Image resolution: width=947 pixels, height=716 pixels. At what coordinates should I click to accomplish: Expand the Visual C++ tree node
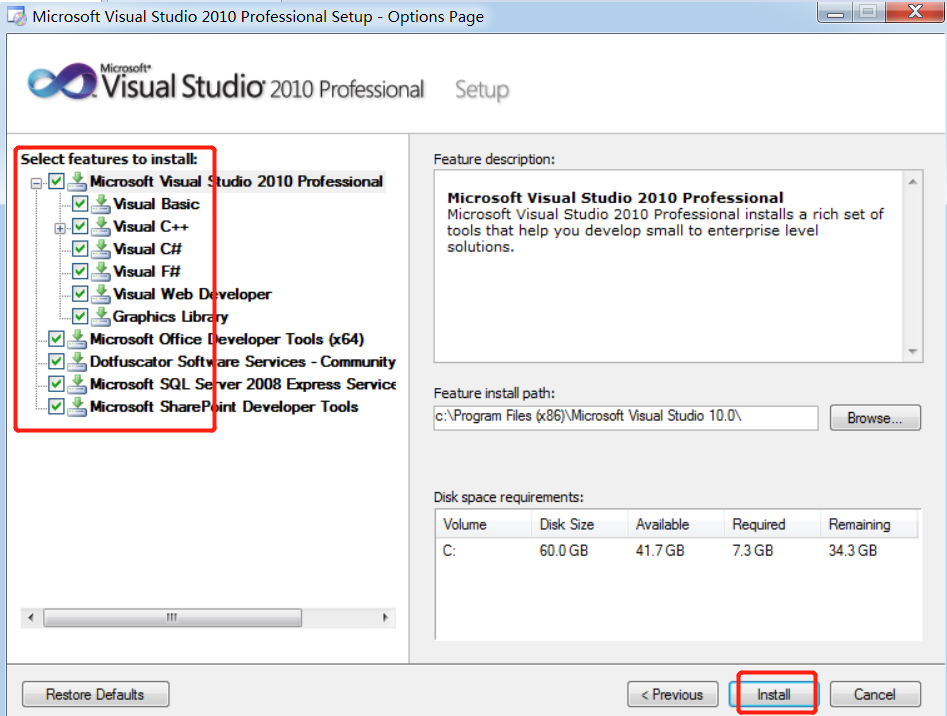coord(61,227)
